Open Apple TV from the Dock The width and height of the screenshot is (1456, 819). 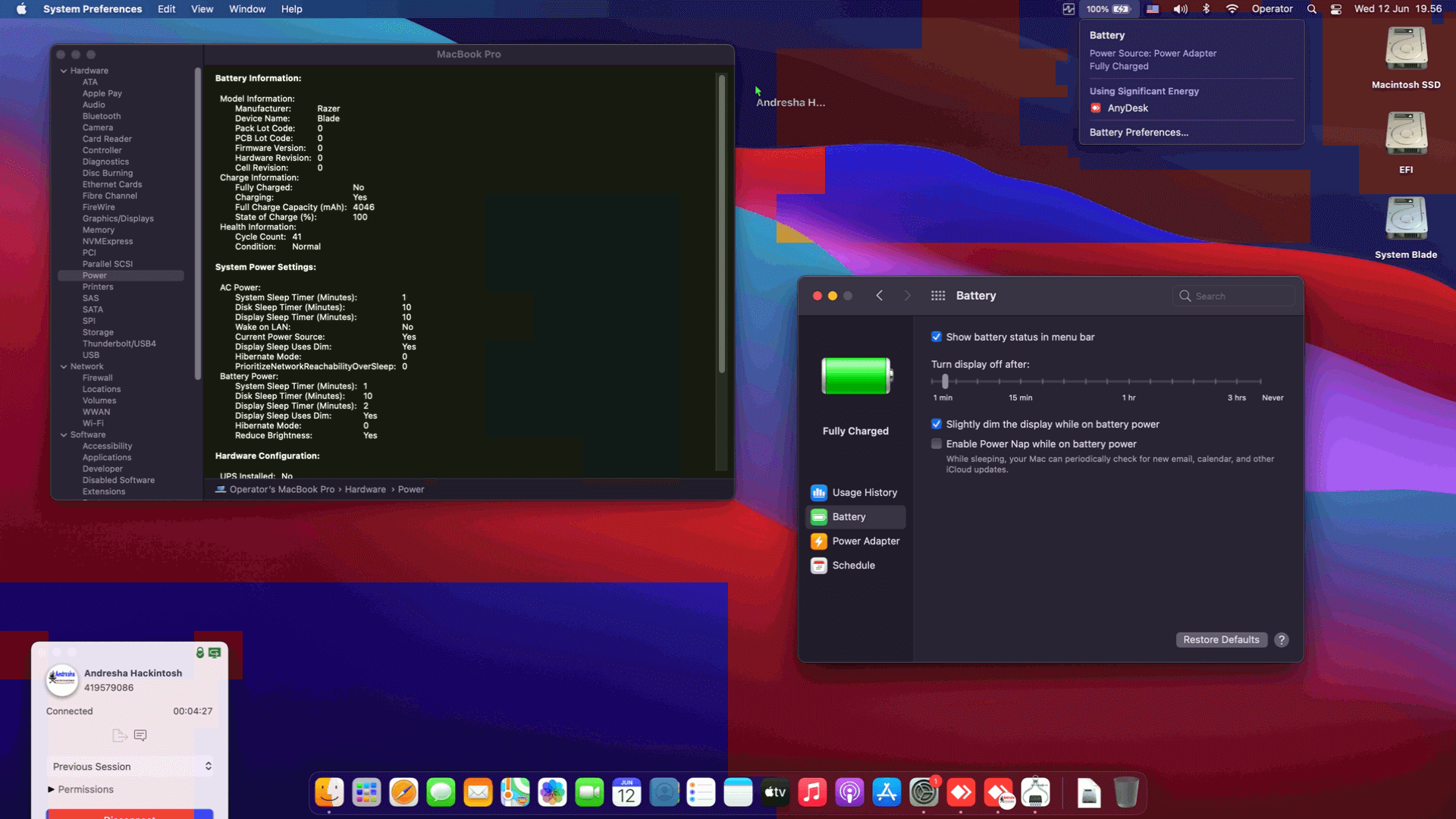[x=775, y=793]
